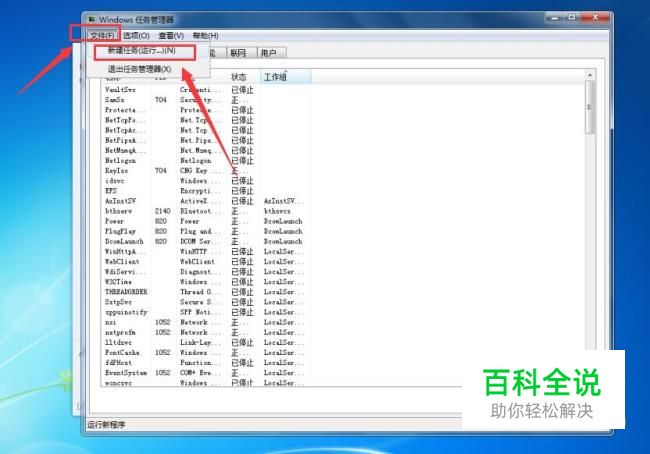The width and height of the screenshot is (650, 454).
Task: Click the DCOM Ser... description cell
Action: [x=201, y=241]
